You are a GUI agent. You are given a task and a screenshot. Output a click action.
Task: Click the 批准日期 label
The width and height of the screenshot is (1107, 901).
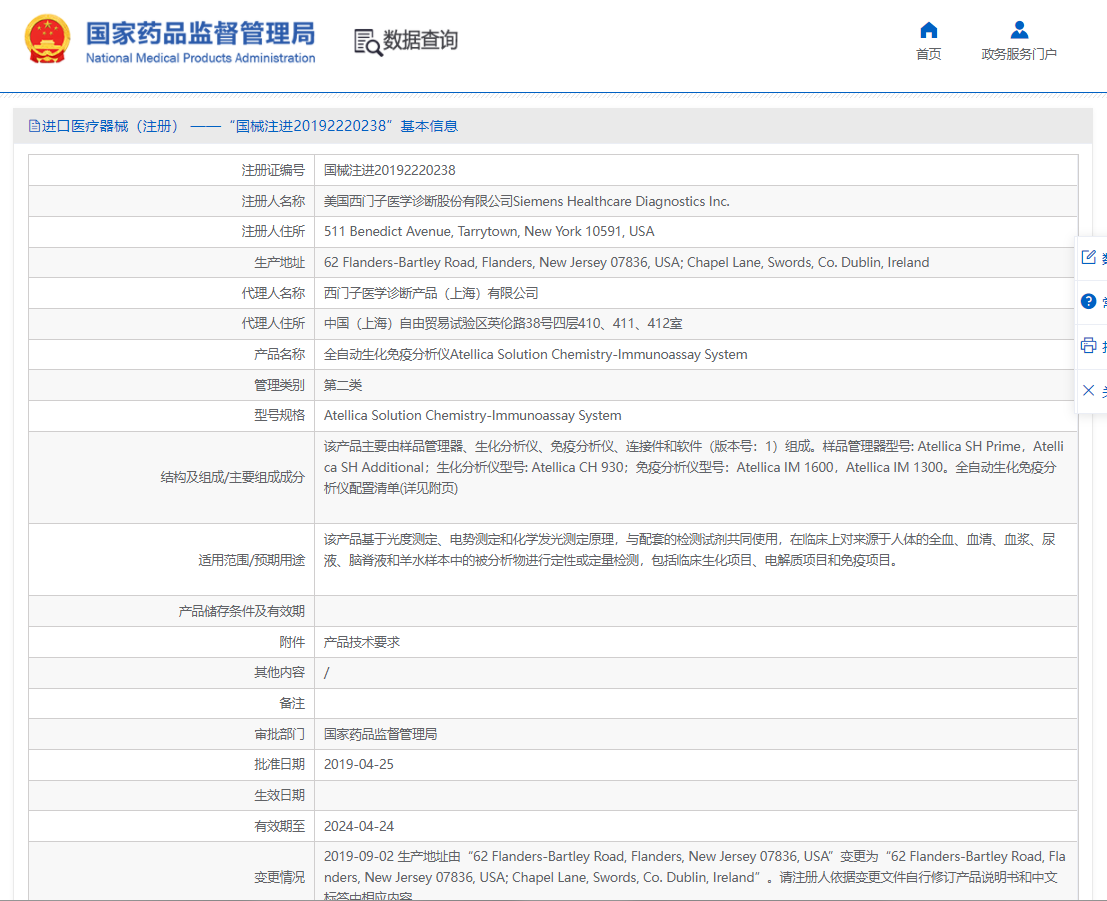[280, 765]
